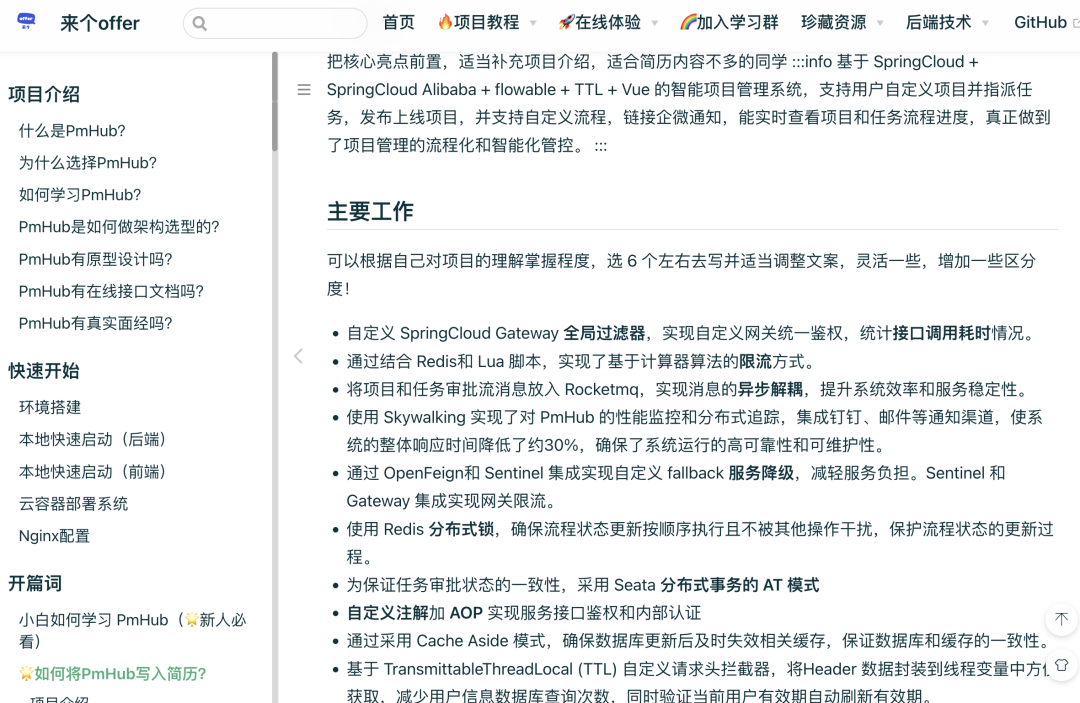Click the sidebar vertical scrollbar
Viewport: 1080px width, 703px height.
click(275, 102)
